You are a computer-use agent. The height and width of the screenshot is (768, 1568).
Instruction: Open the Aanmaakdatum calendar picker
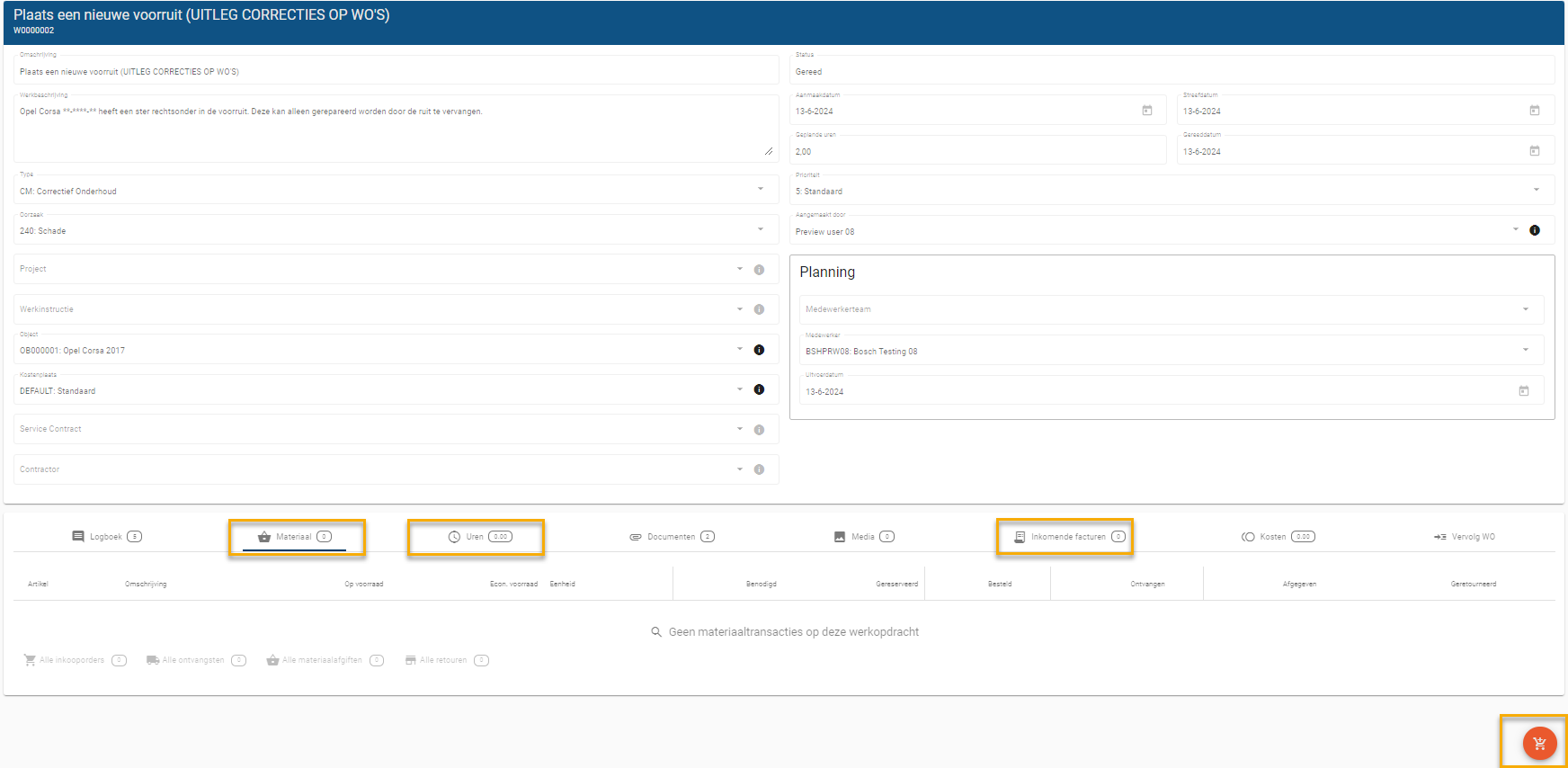pos(1147,111)
